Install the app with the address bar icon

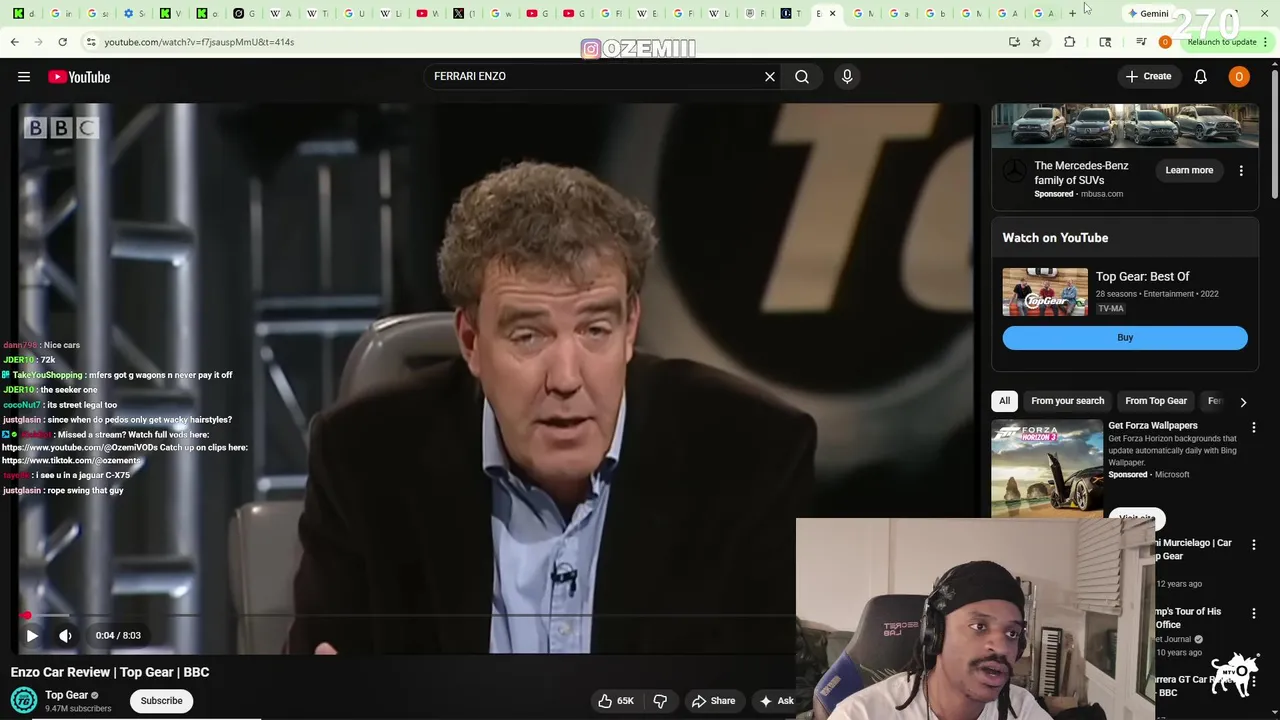pos(1014,42)
